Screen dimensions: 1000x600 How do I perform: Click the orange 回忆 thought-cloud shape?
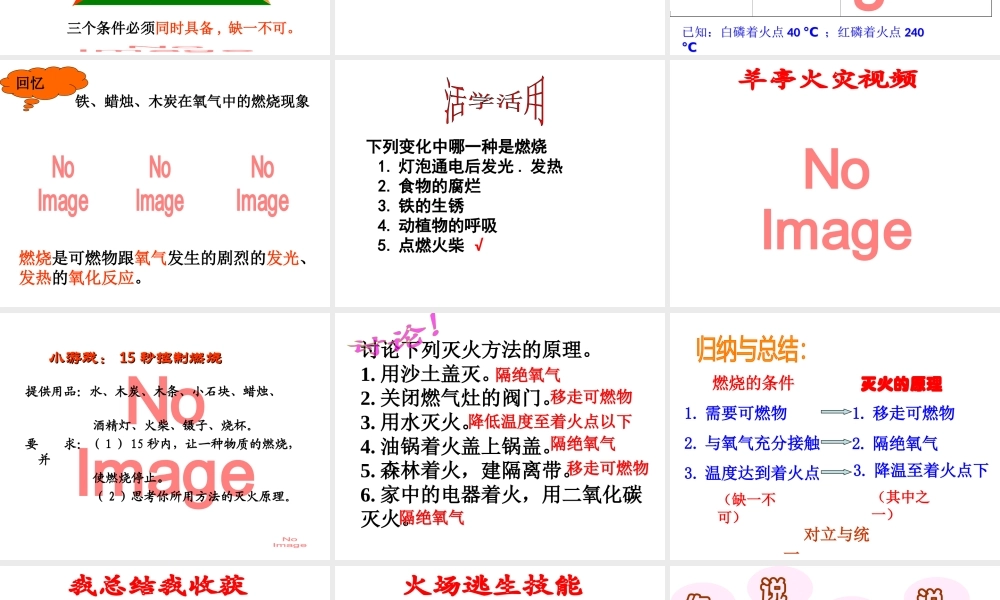click(x=43, y=87)
